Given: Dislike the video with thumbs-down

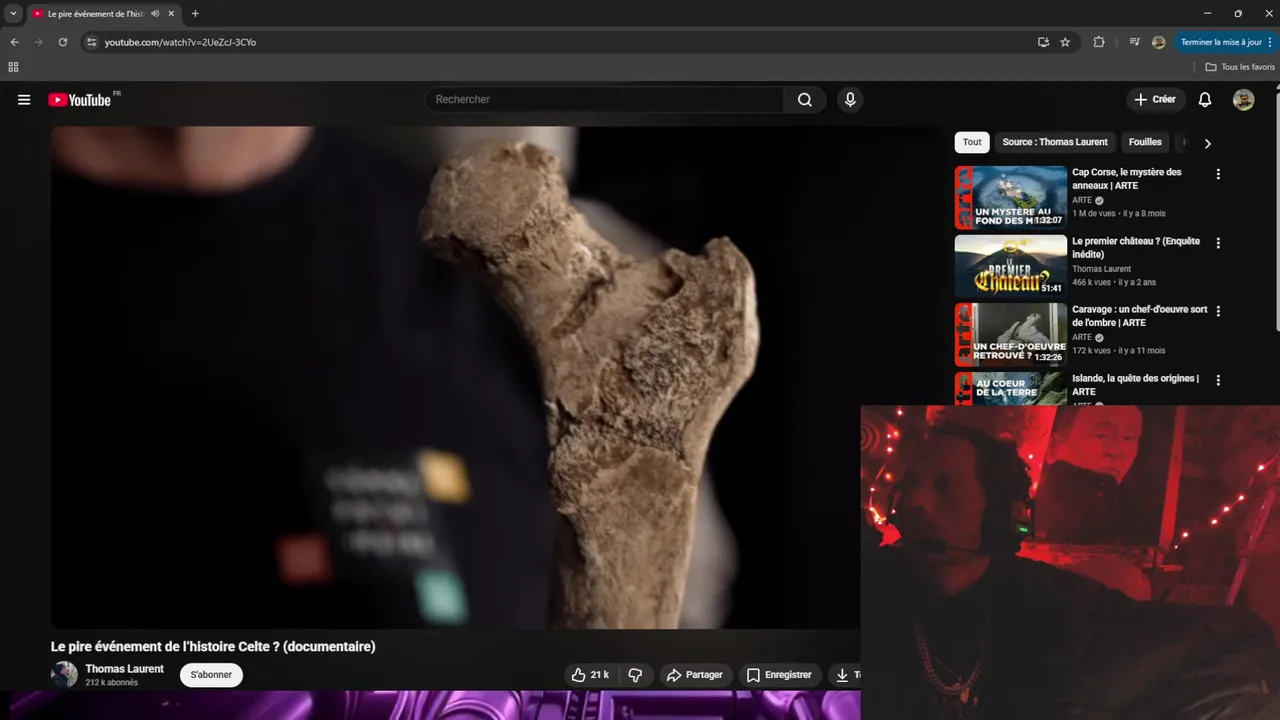Looking at the screenshot, I should tap(635, 675).
